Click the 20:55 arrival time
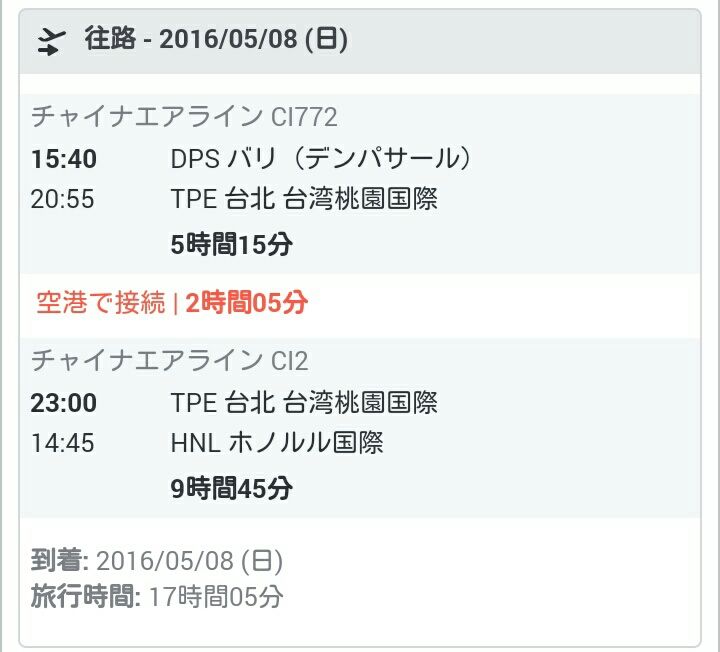720x652 pixels. 63,199
